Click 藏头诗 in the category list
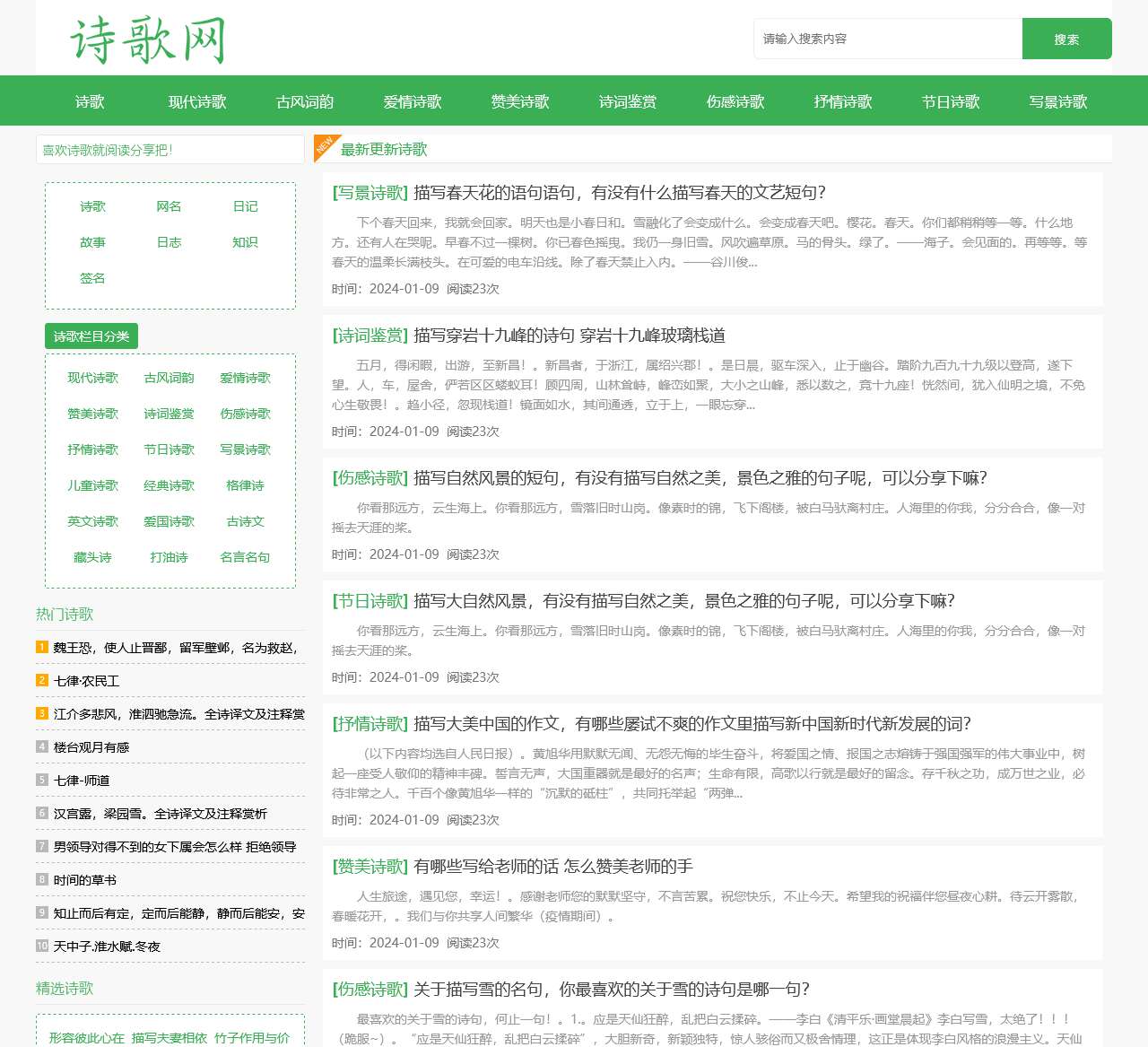 92,557
